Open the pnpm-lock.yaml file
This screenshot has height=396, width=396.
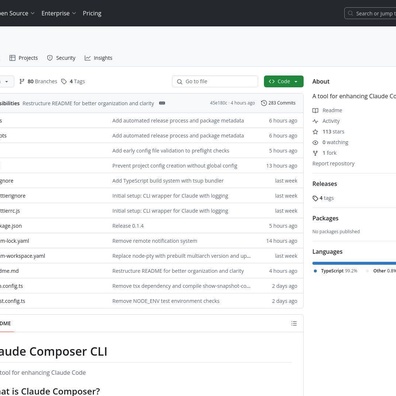coord(14,241)
